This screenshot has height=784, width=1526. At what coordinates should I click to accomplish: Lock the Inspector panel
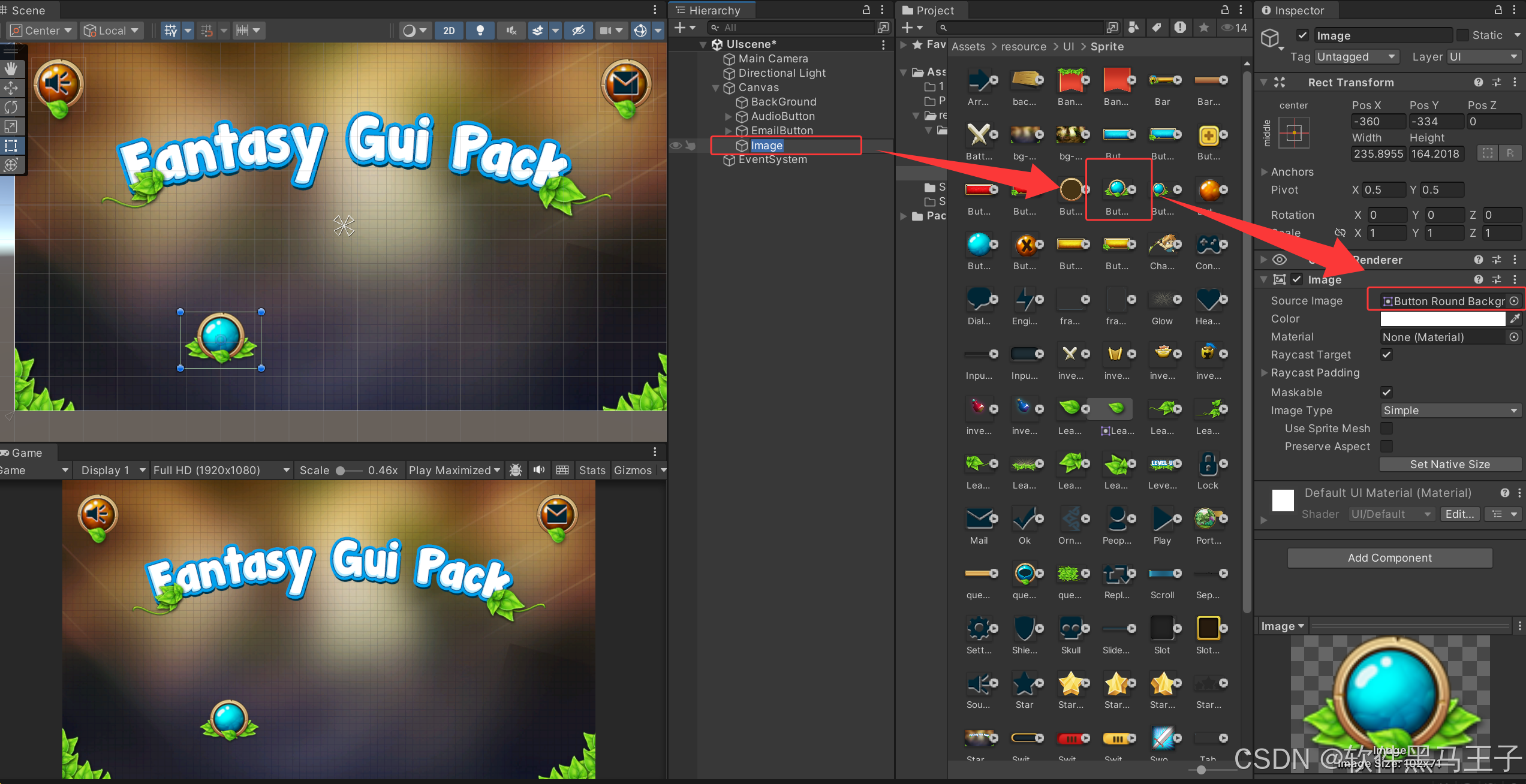[x=1498, y=10]
